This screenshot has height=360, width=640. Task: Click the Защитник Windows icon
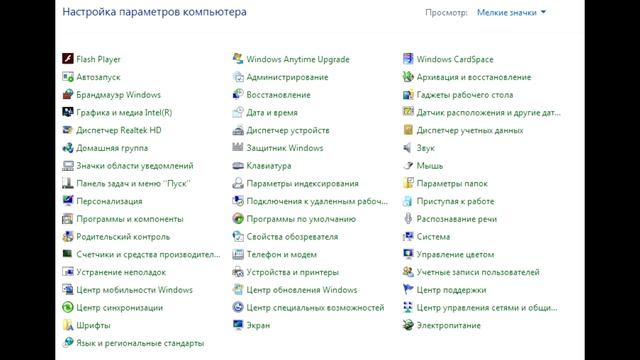click(x=238, y=148)
